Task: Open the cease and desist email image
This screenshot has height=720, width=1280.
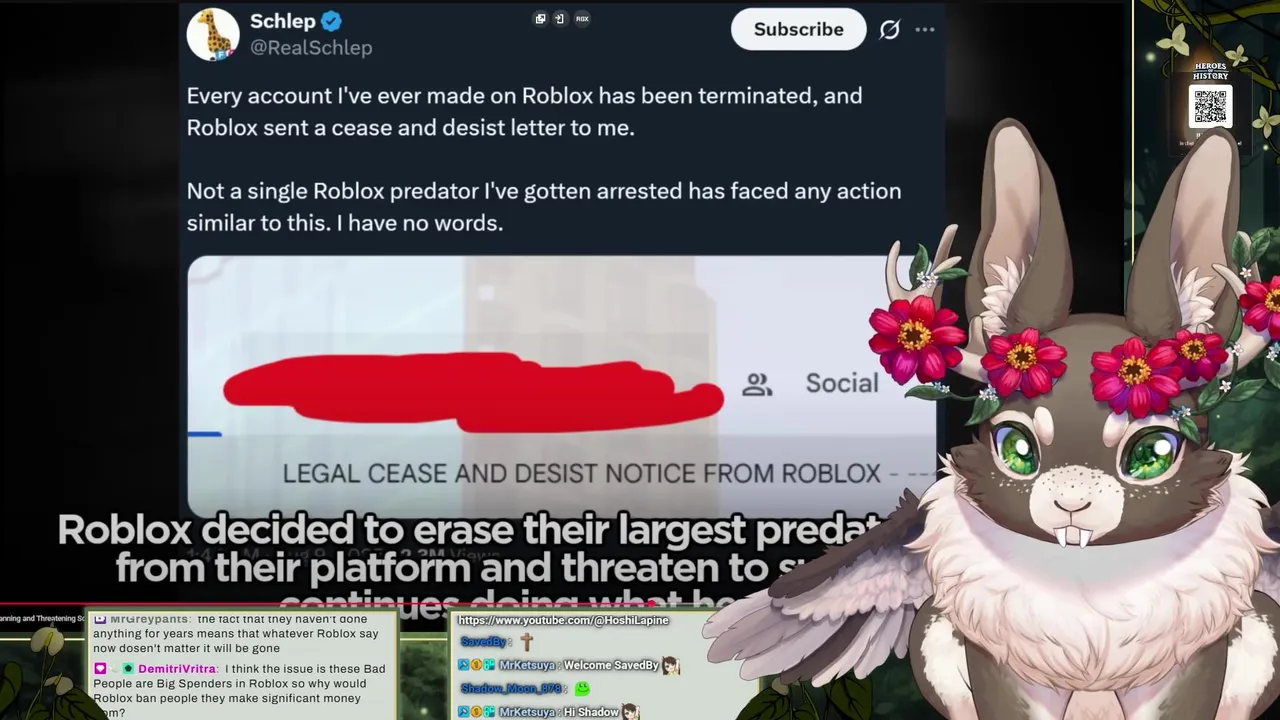Action: coord(561,385)
